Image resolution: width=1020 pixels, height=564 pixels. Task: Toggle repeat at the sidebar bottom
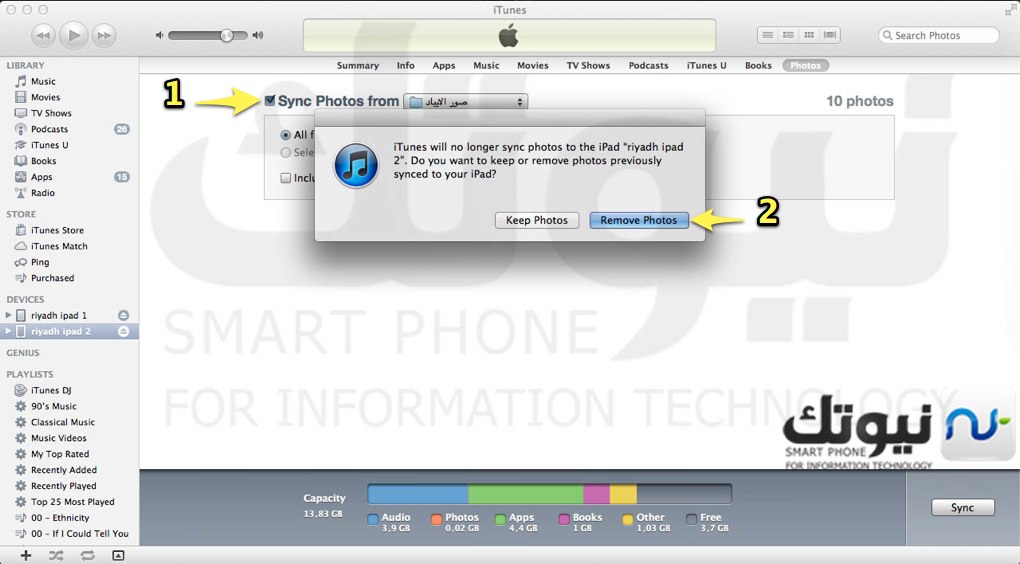(x=87, y=556)
